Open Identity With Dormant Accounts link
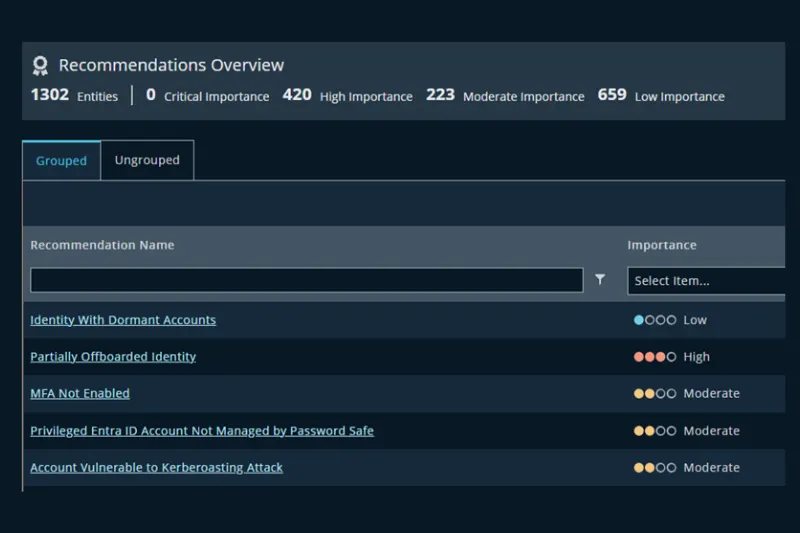 click(x=123, y=320)
